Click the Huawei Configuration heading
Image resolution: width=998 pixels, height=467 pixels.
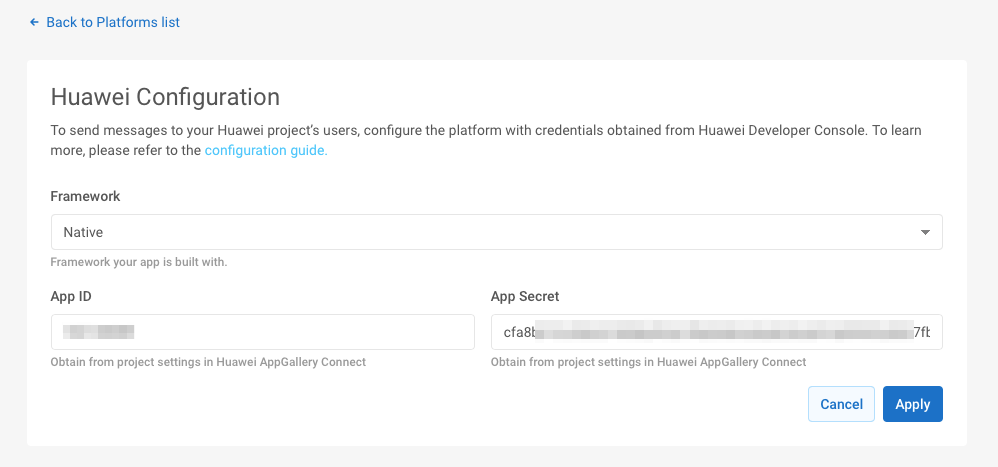tap(165, 97)
